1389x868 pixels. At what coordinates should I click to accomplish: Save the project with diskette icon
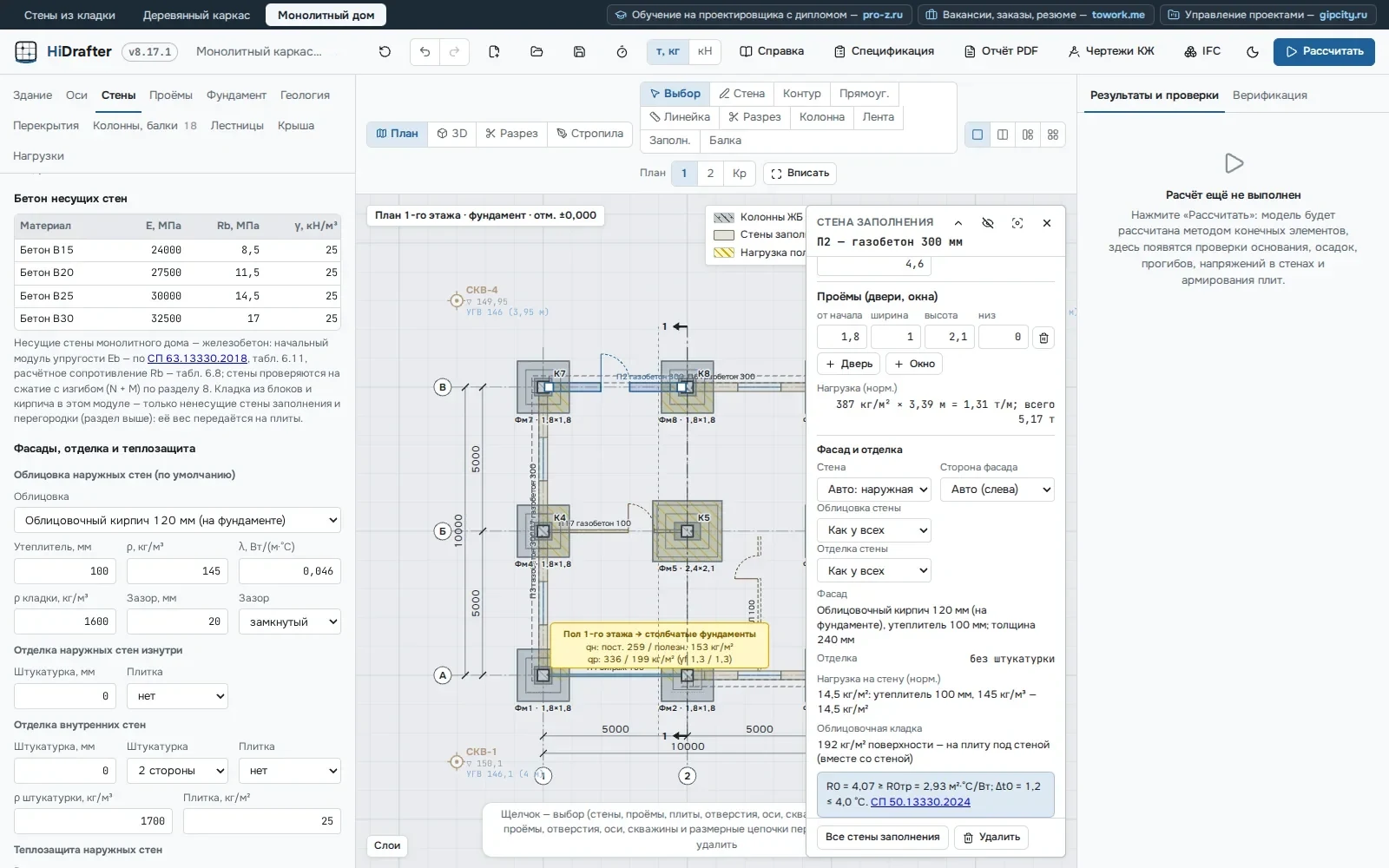point(579,51)
